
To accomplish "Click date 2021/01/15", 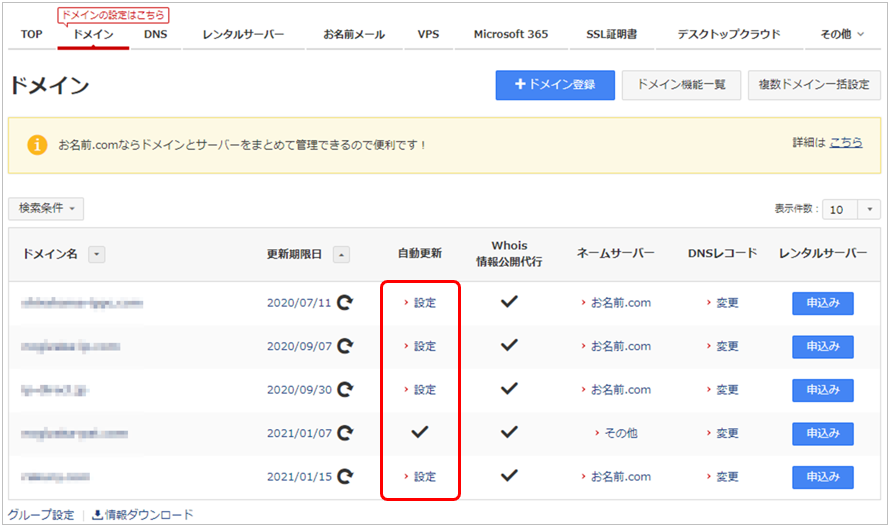I will (299, 477).
